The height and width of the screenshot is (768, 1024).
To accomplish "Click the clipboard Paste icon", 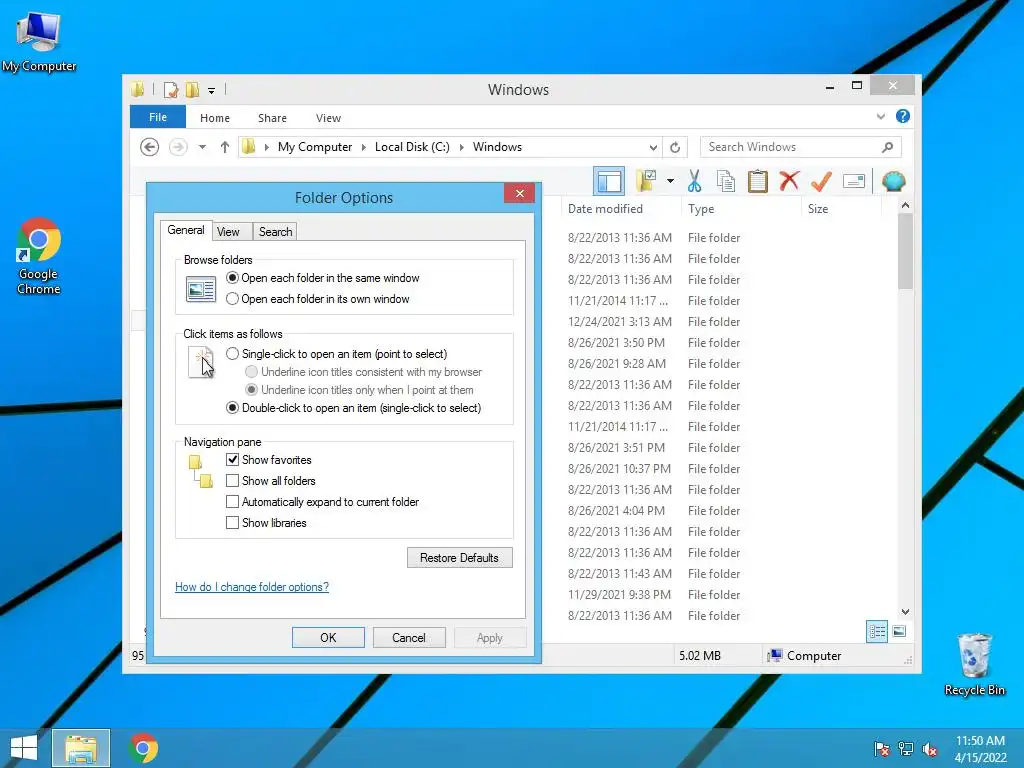I will 758,181.
